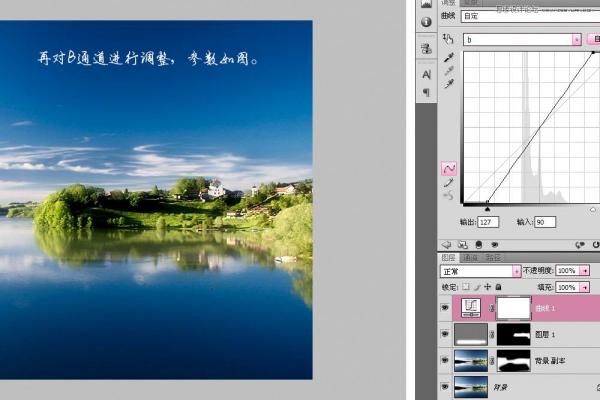Viewport: 600px width, 400px height.
Task: Select the 背景 layer thumbnail
Action: click(471, 387)
